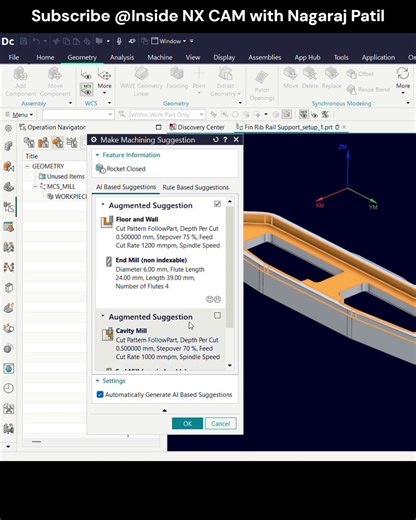416x520 pixels.
Task: Collapse the MCS_MILL tree node
Action: click(35, 186)
